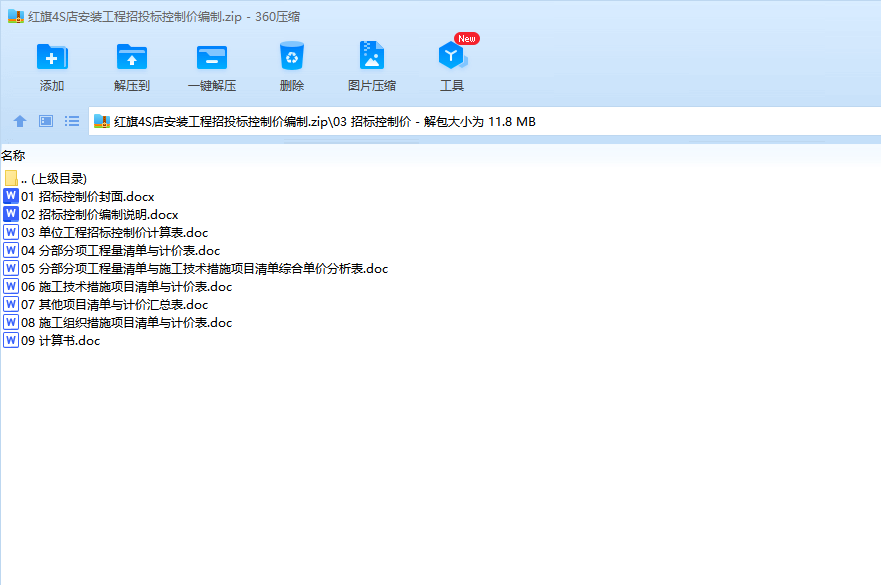Click Word icon of 08 施工组织措施项目清单与计价表.doc
Viewport: 881px width, 585px height.
11,322
